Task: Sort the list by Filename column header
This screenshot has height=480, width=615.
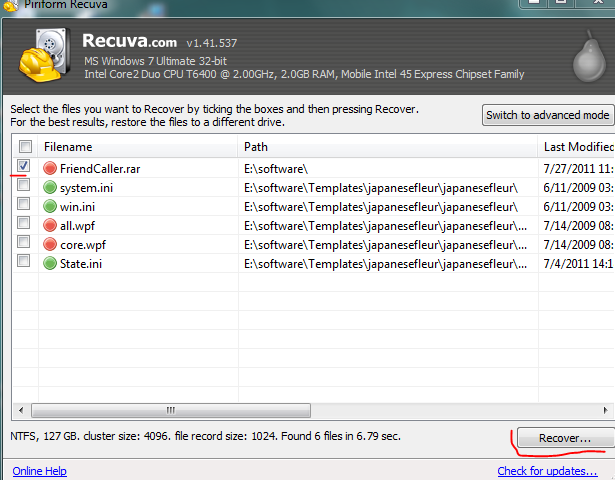Action: 138,147
